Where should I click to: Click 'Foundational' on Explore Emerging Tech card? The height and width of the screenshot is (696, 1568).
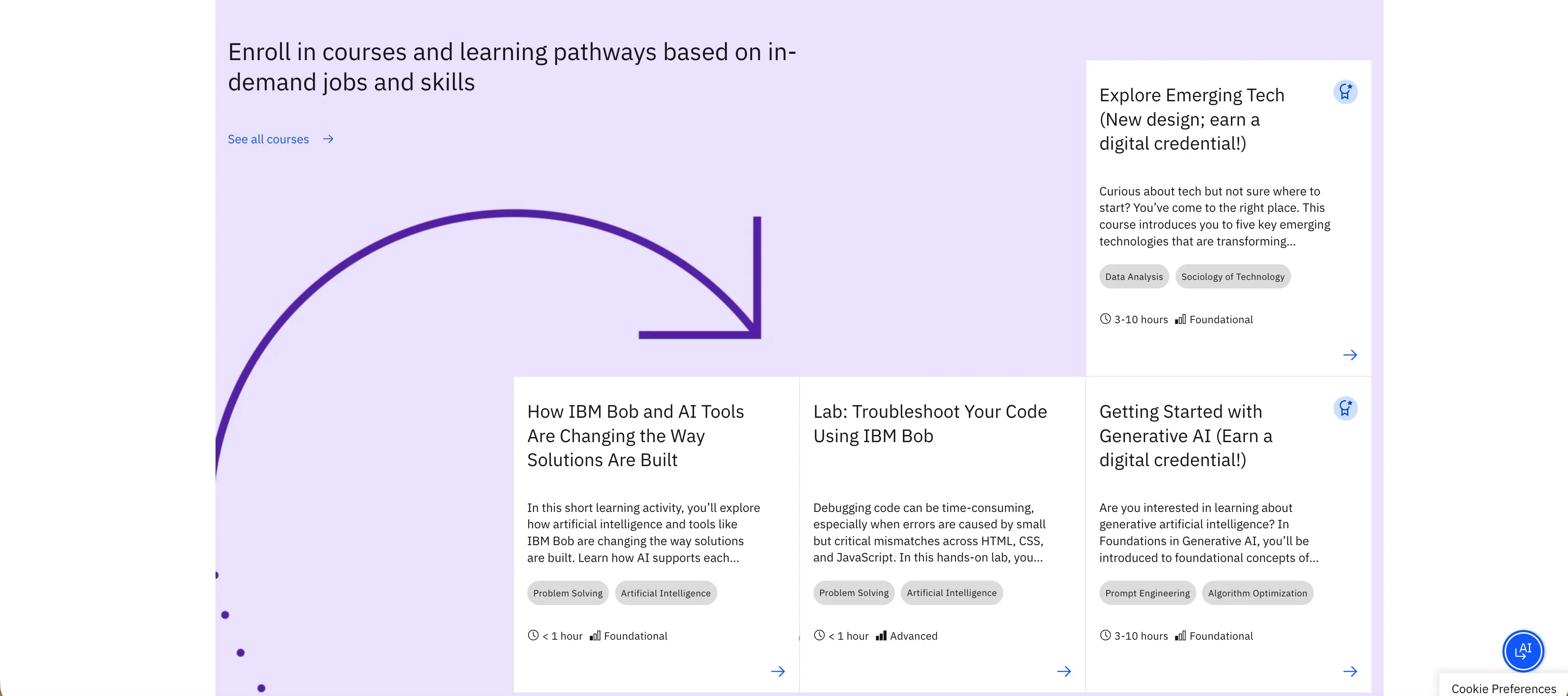click(1221, 320)
